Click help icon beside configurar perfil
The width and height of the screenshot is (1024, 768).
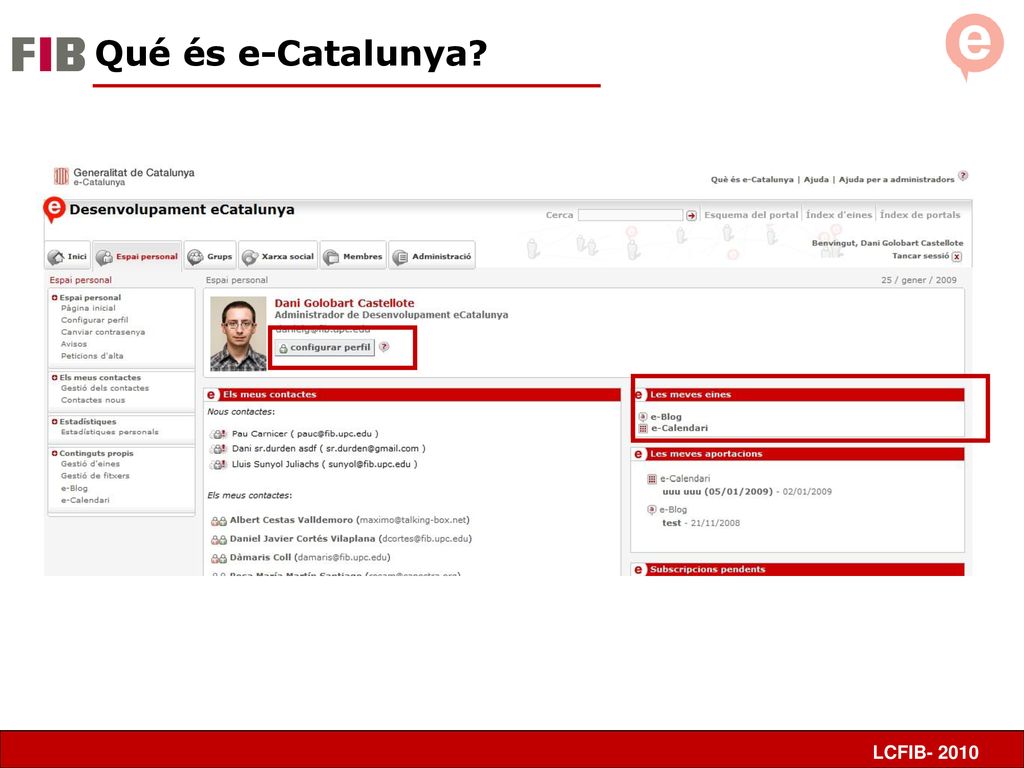click(x=384, y=347)
